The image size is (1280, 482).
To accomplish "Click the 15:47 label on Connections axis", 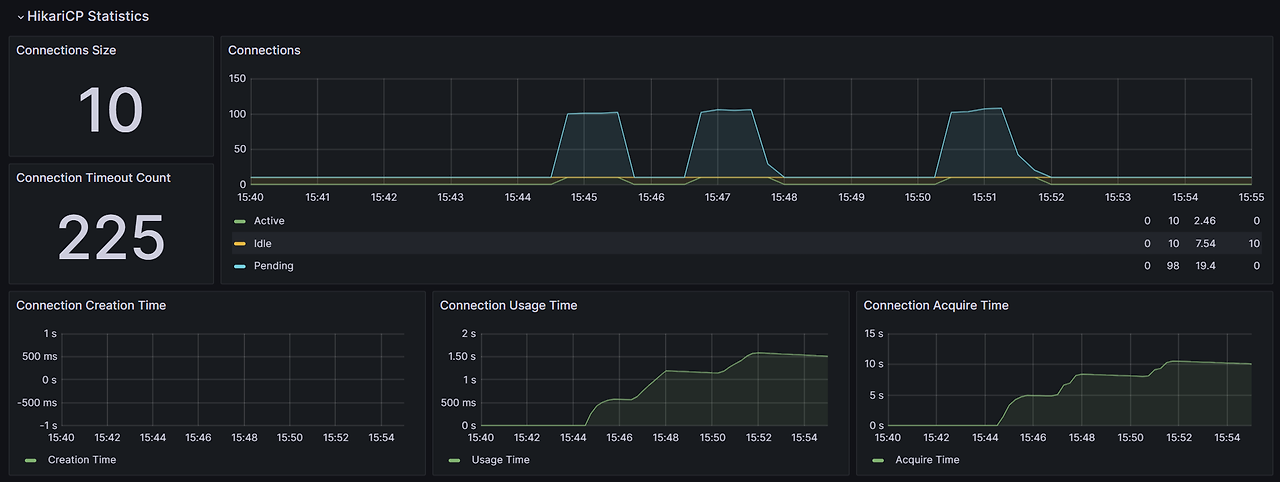I will (718, 198).
